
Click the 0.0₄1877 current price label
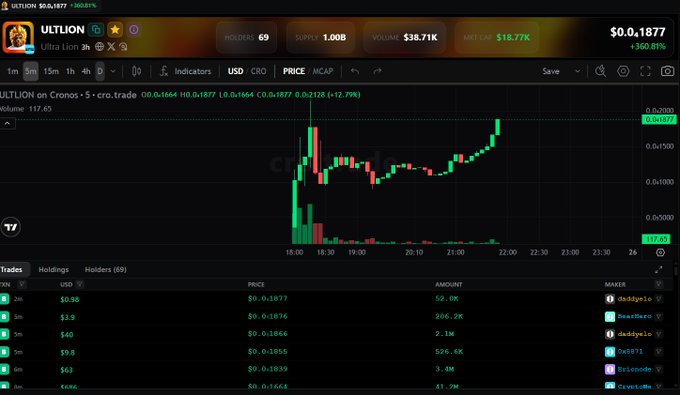(659, 120)
